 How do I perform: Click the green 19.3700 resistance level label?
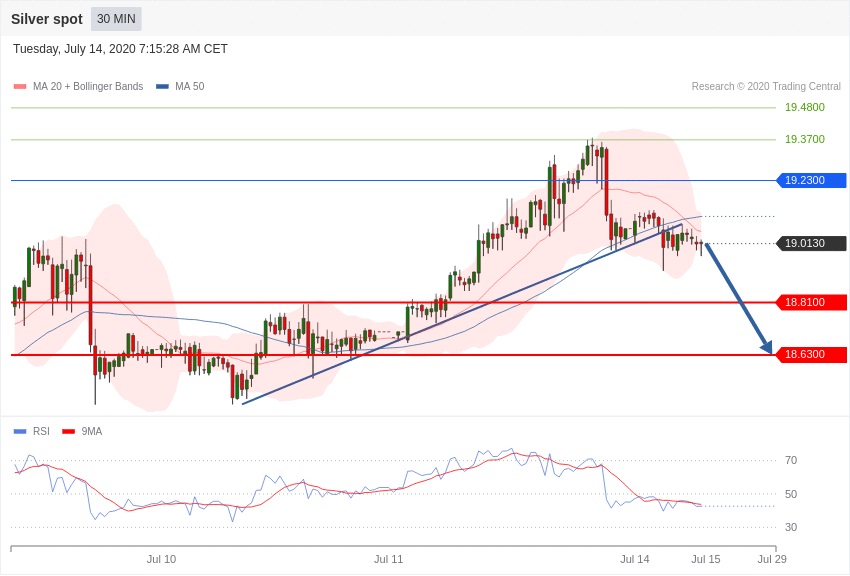pos(804,139)
